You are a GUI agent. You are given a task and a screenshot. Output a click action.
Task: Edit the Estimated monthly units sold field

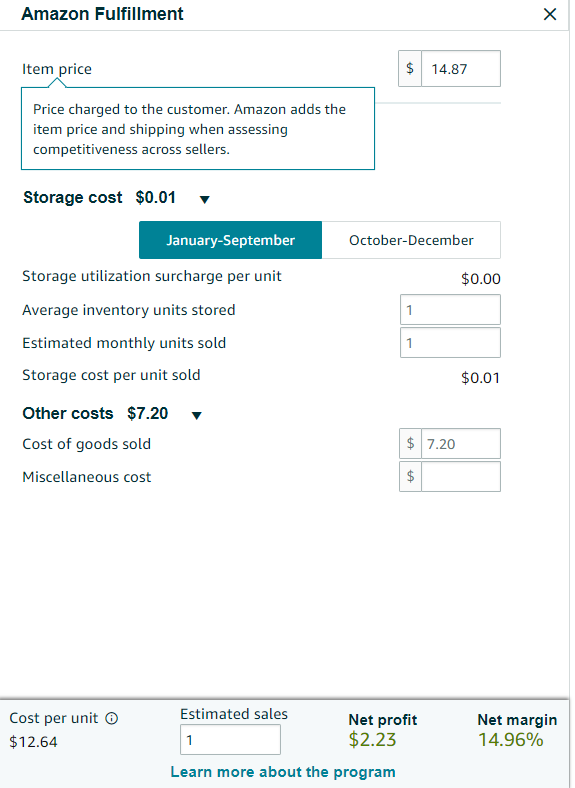pos(450,343)
